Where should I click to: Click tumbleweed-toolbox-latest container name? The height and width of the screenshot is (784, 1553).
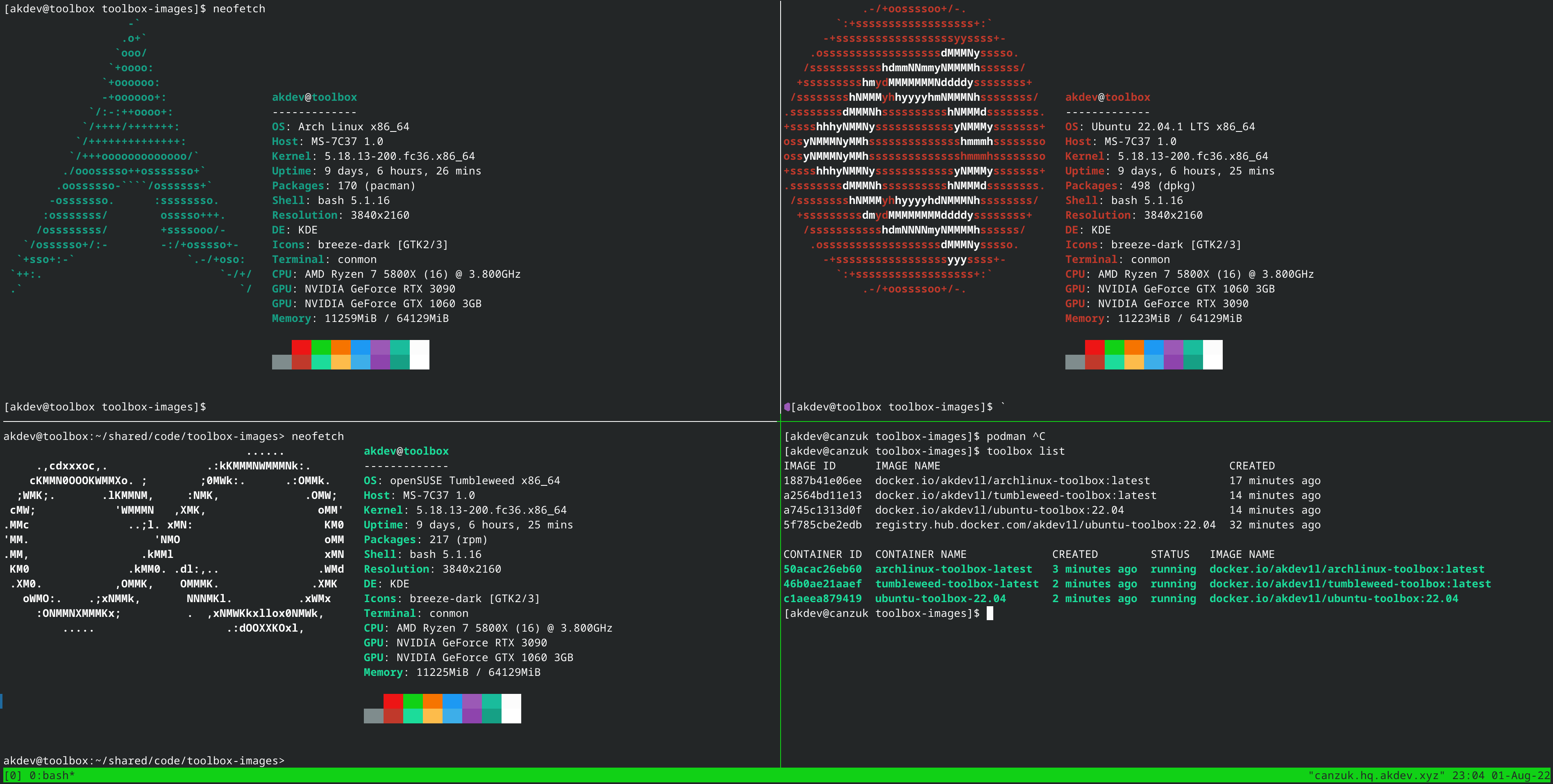click(957, 584)
